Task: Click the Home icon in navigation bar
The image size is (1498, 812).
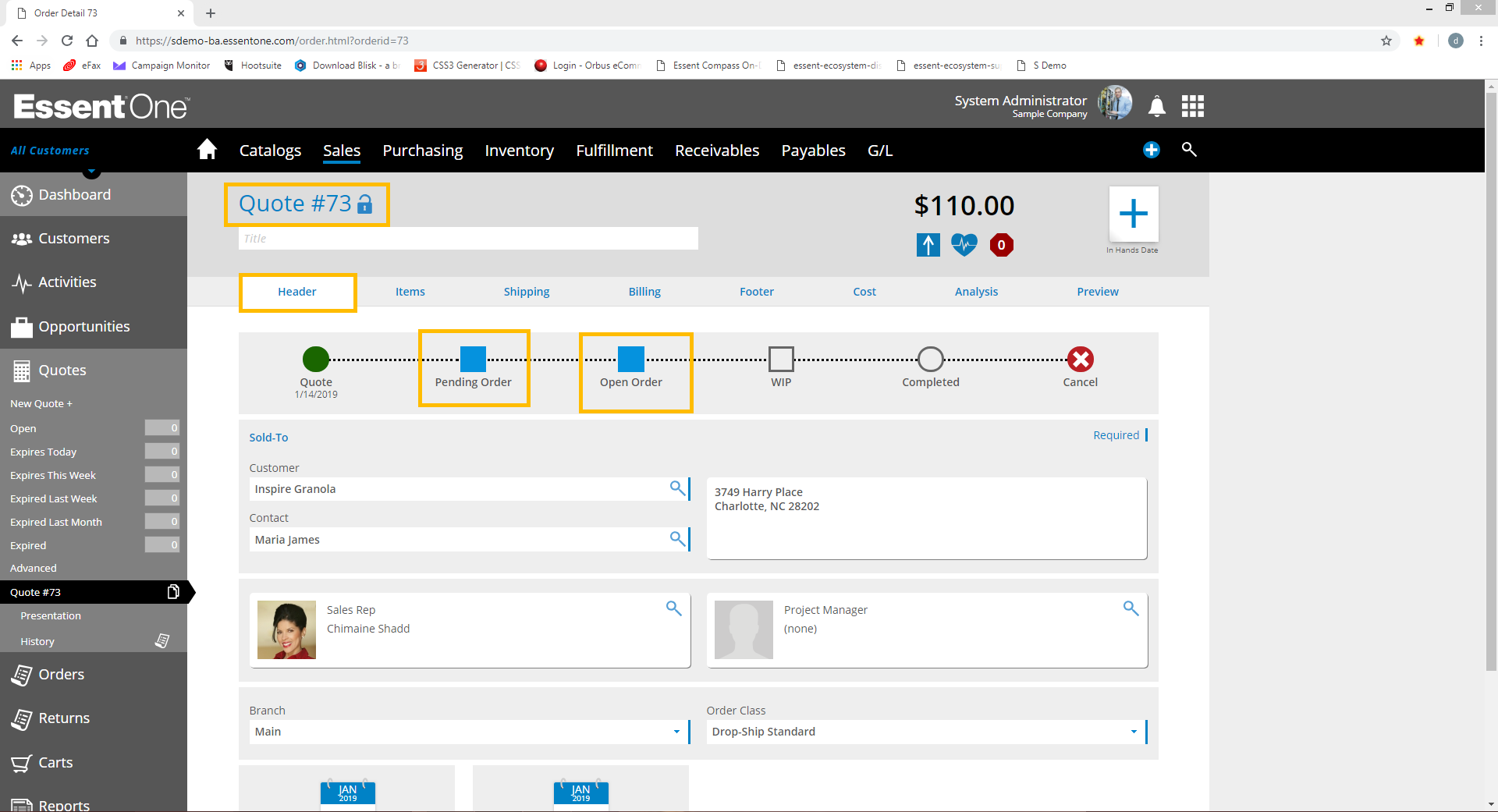Action: pyautogui.click(x=207, y=149)
